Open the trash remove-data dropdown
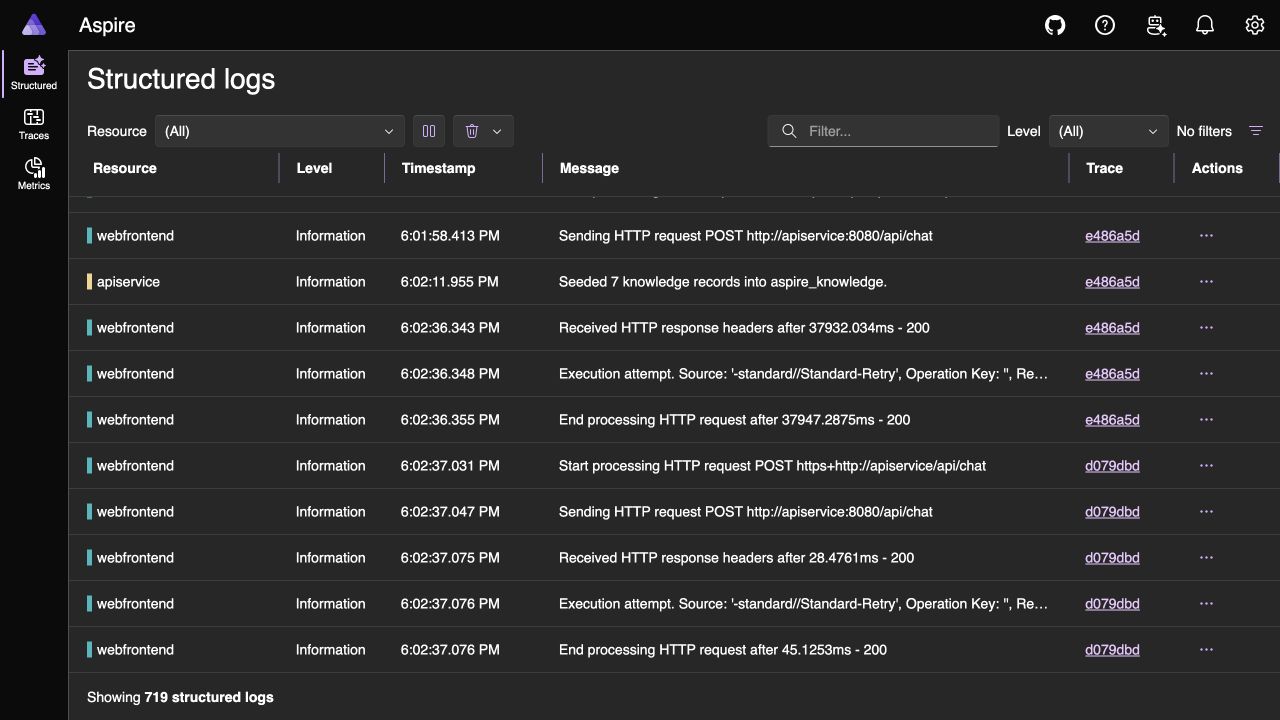Screen dimensions: 1280x720 click(x=483, y=131)
